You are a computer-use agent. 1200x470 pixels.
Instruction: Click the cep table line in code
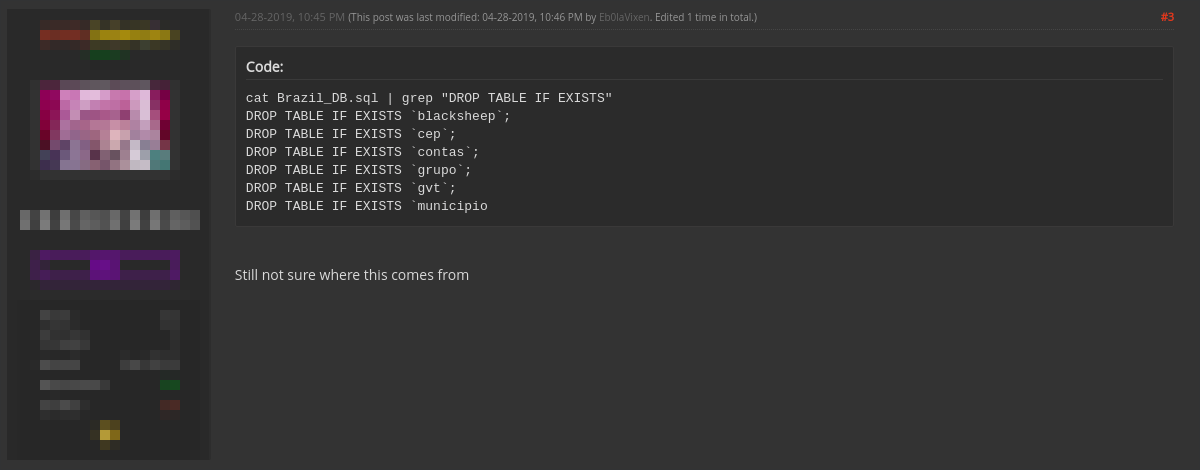pyautogui.click(x=351, y=134)
